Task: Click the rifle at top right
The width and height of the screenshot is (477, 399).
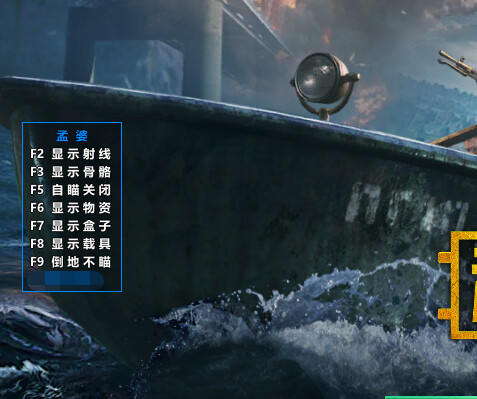Action: point(458,65)
